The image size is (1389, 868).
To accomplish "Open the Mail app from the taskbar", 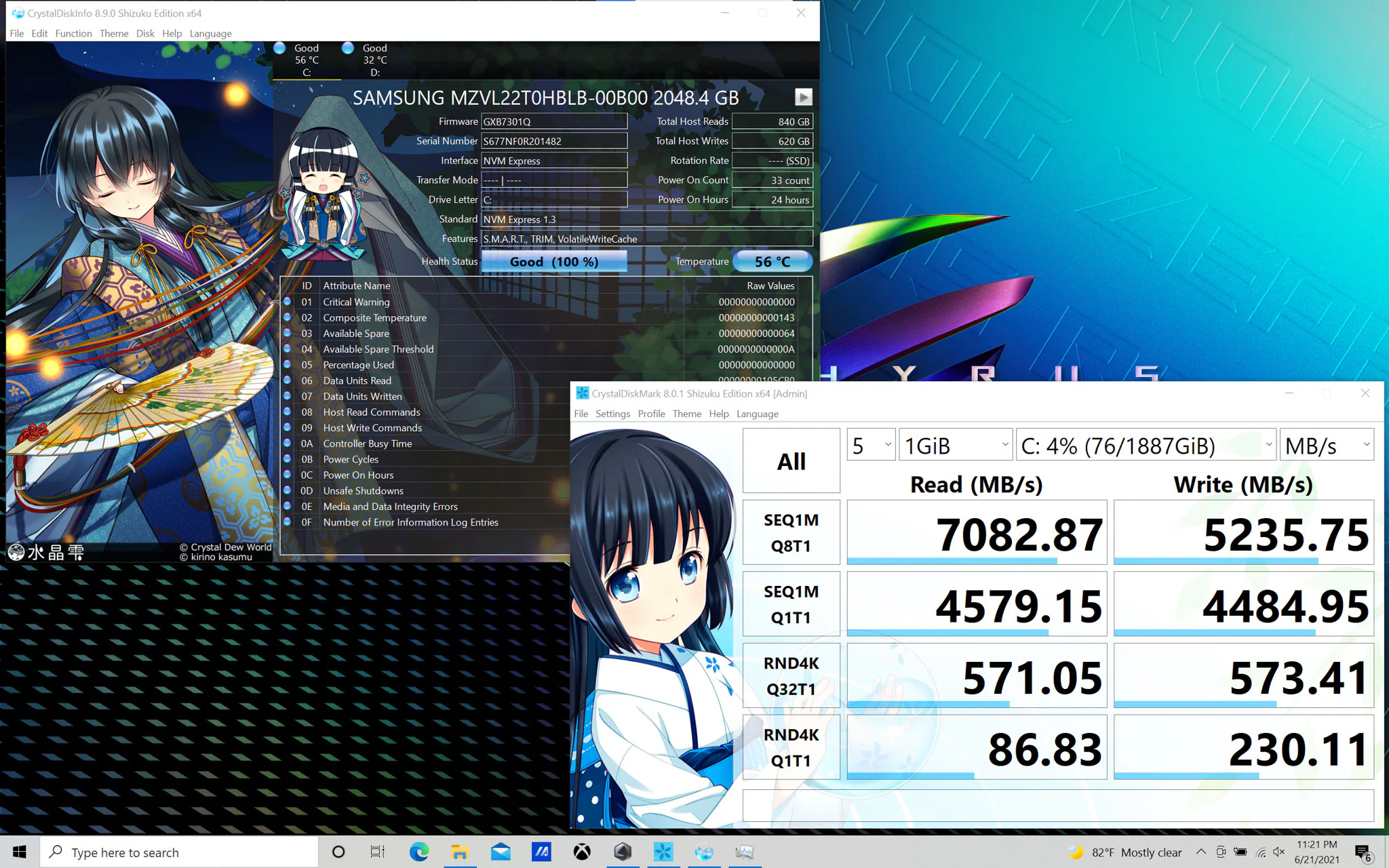I will tap(501, 852).
